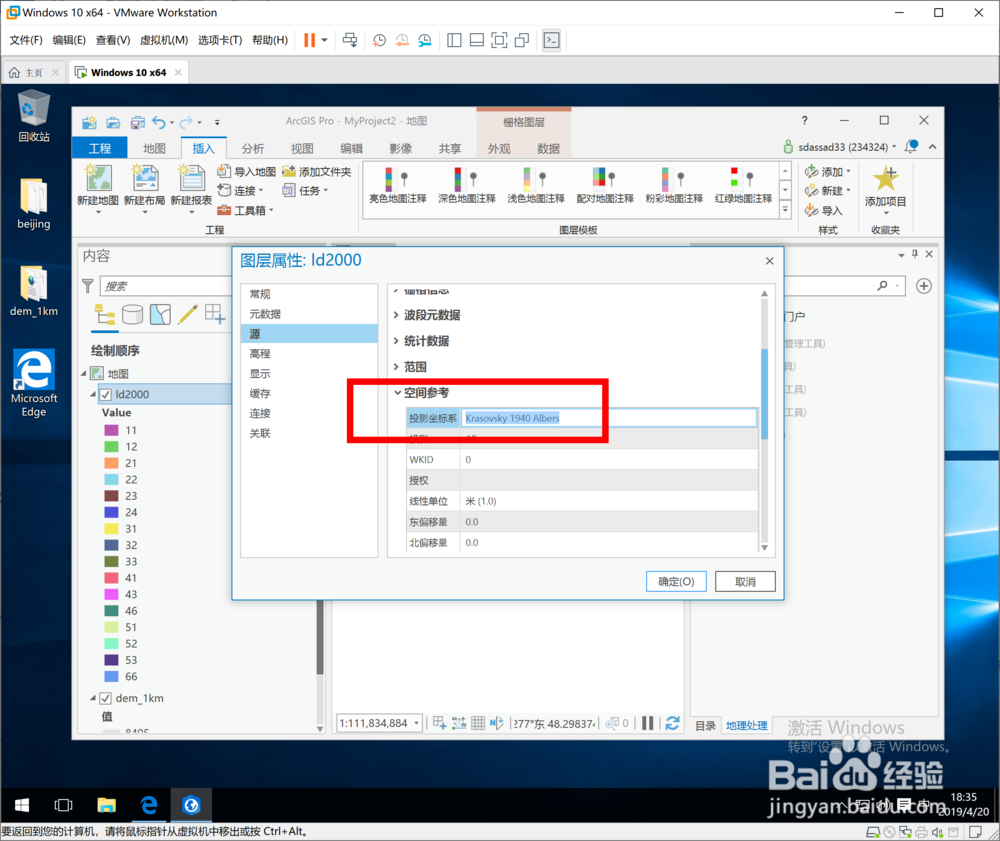Click the color swatch for value 24
Screen dimensions: 1000x841
click(112, 512)
